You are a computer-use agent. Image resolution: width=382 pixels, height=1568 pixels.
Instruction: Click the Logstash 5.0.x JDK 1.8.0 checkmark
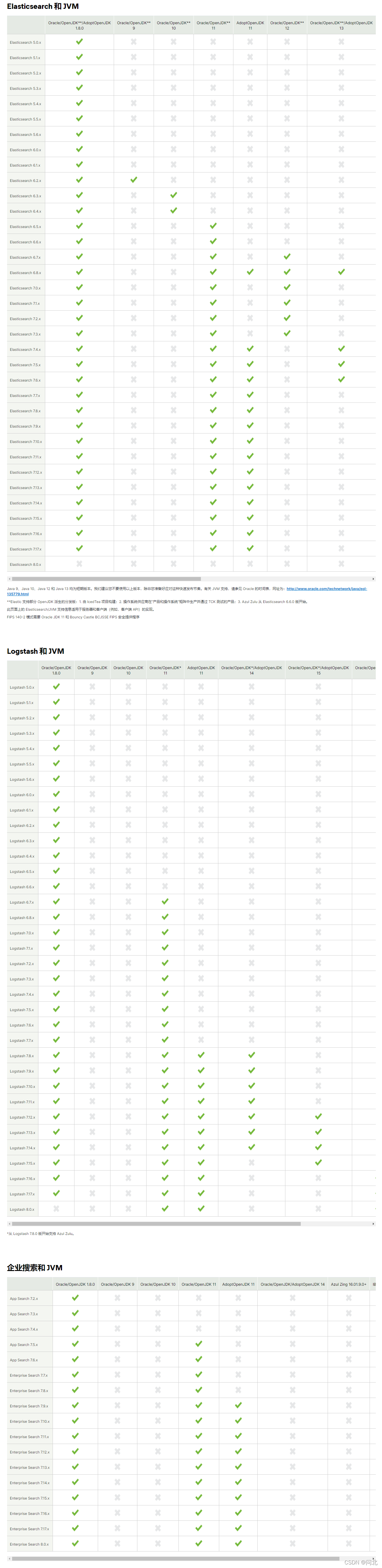point(56,686)
